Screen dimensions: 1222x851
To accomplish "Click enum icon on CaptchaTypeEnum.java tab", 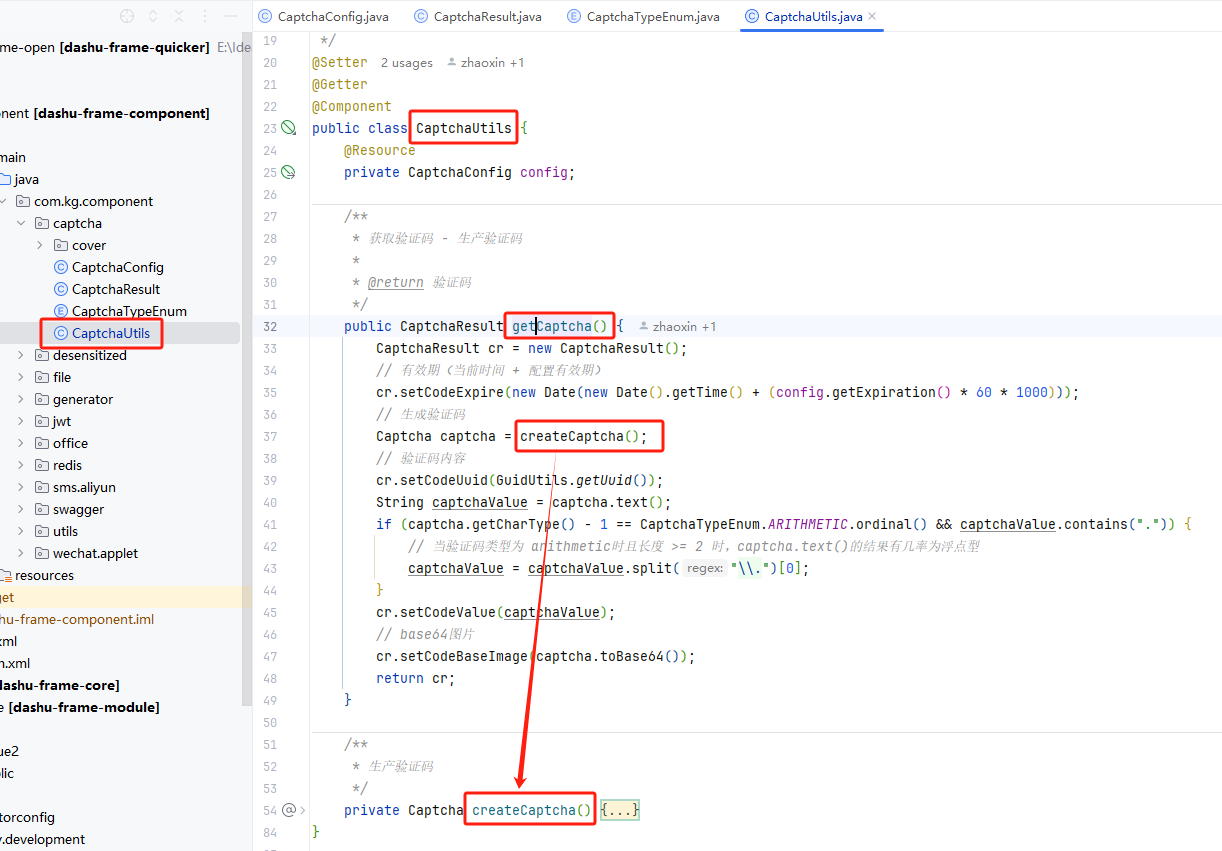I will click(x=574, y=16).
